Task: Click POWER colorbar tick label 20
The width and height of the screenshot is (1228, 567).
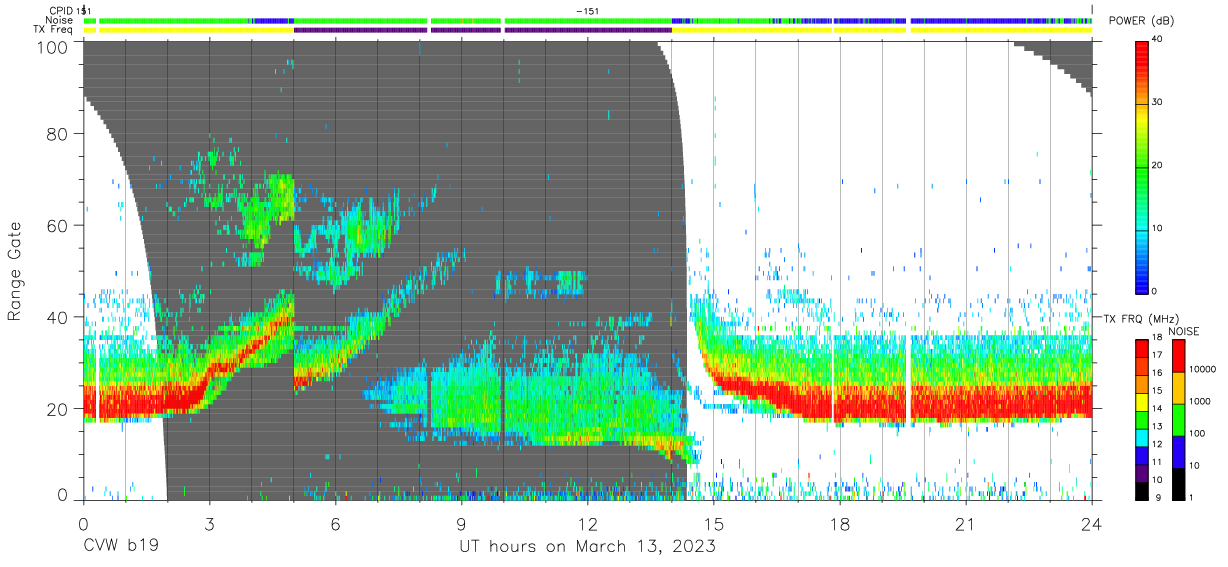Action: click(1158, 165)
